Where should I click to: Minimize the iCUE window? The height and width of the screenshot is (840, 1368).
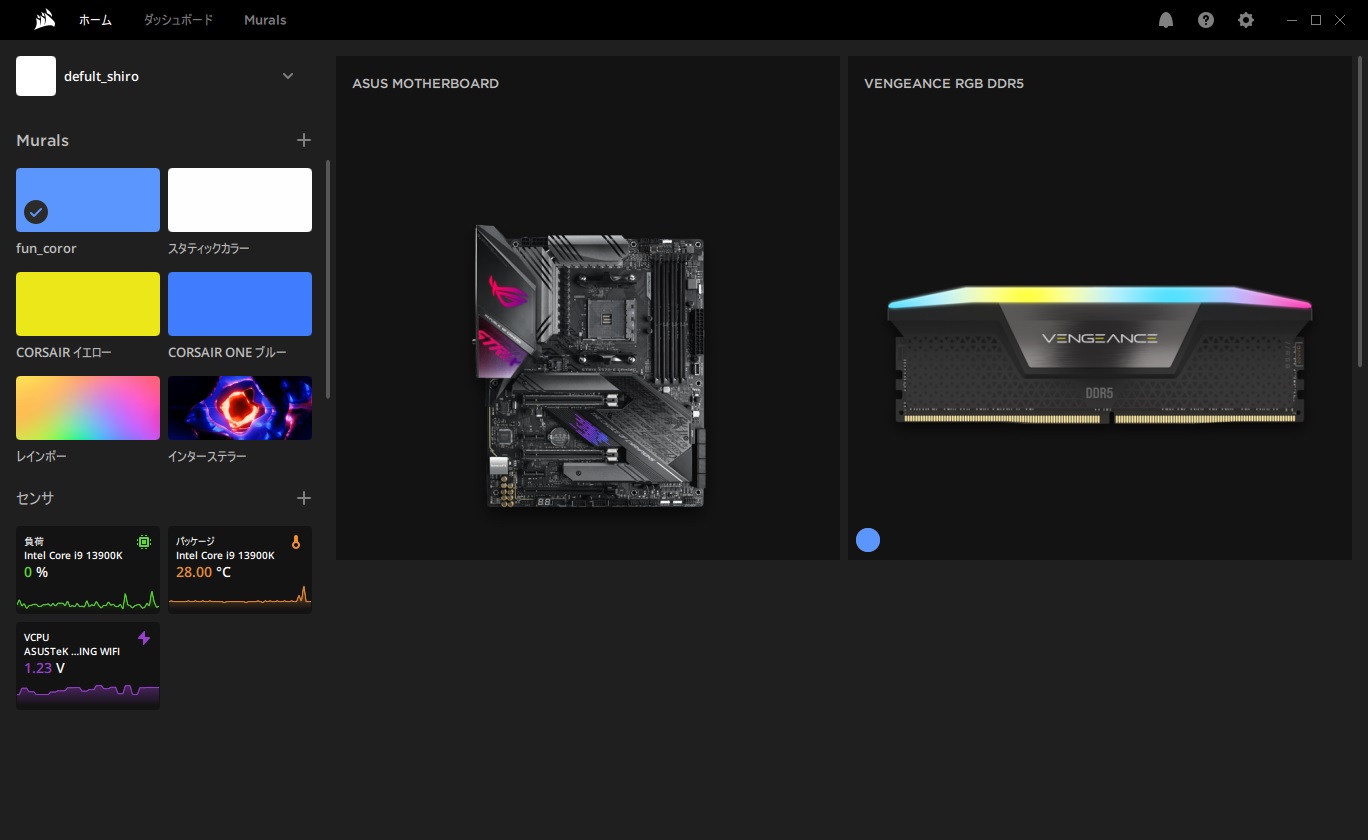(x=1293, y=20)
